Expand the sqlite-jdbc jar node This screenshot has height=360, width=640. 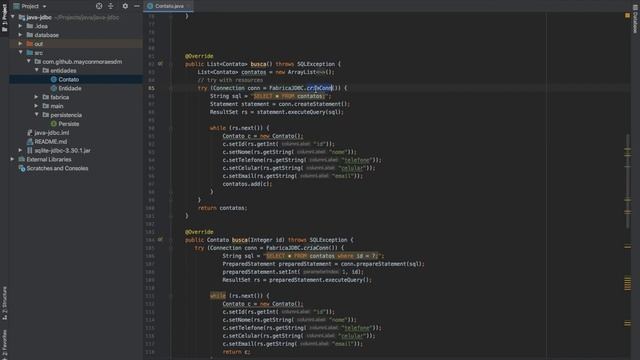coord(20,150)
